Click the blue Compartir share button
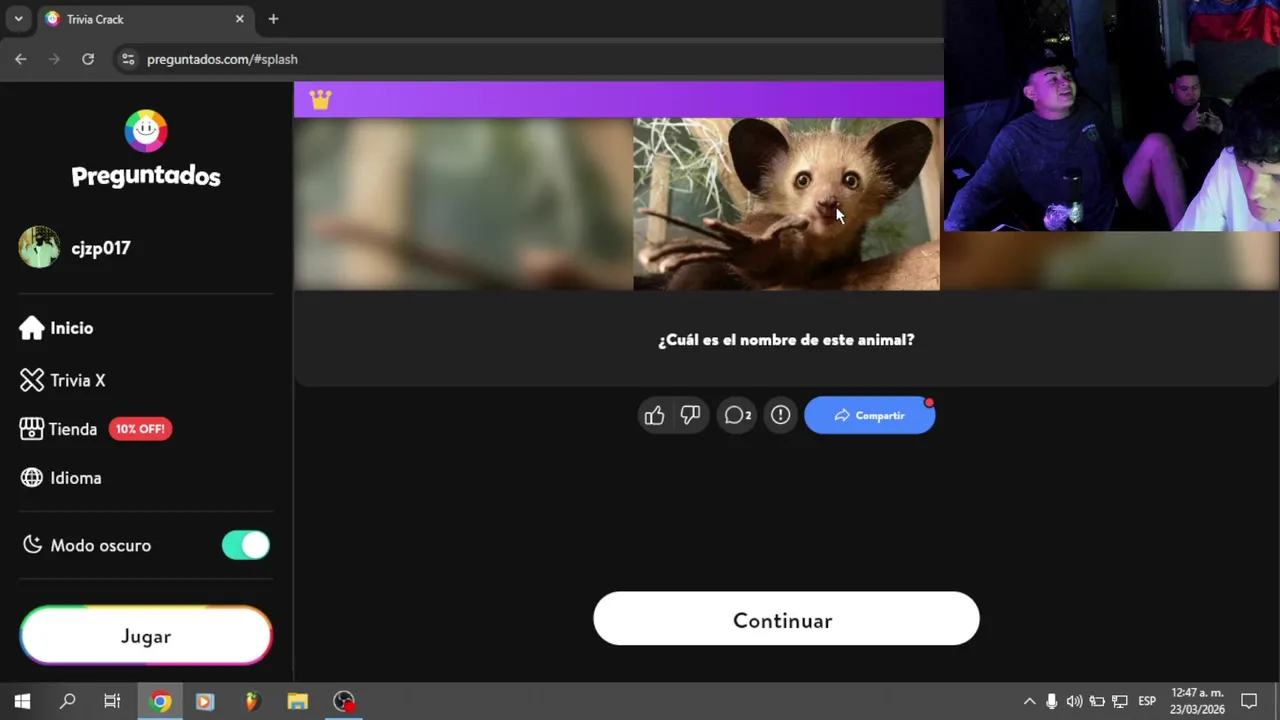This screenshot has width=1280, height=720. (x=870, y=415)
